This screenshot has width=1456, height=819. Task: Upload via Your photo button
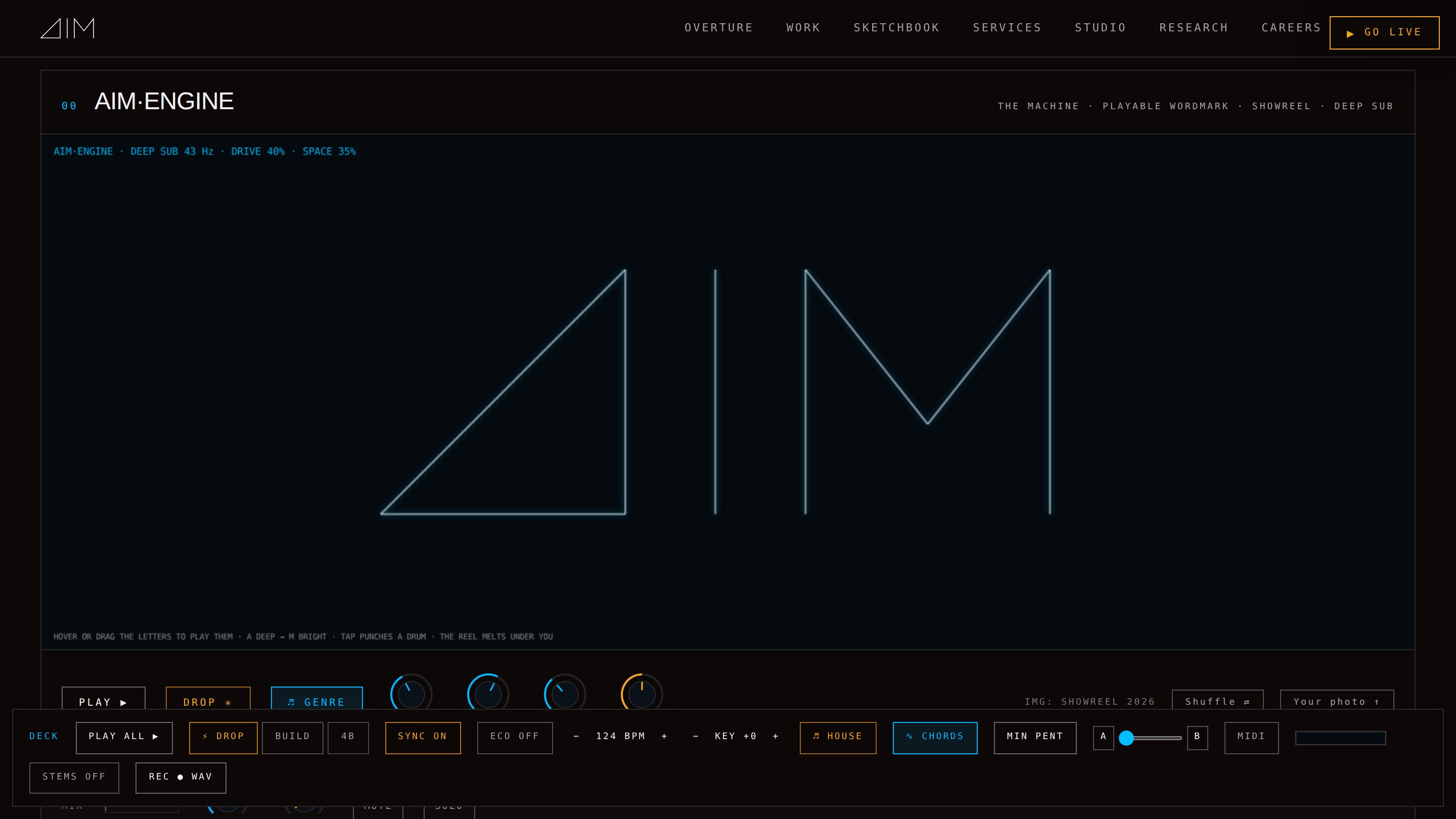coord(1337,701)
